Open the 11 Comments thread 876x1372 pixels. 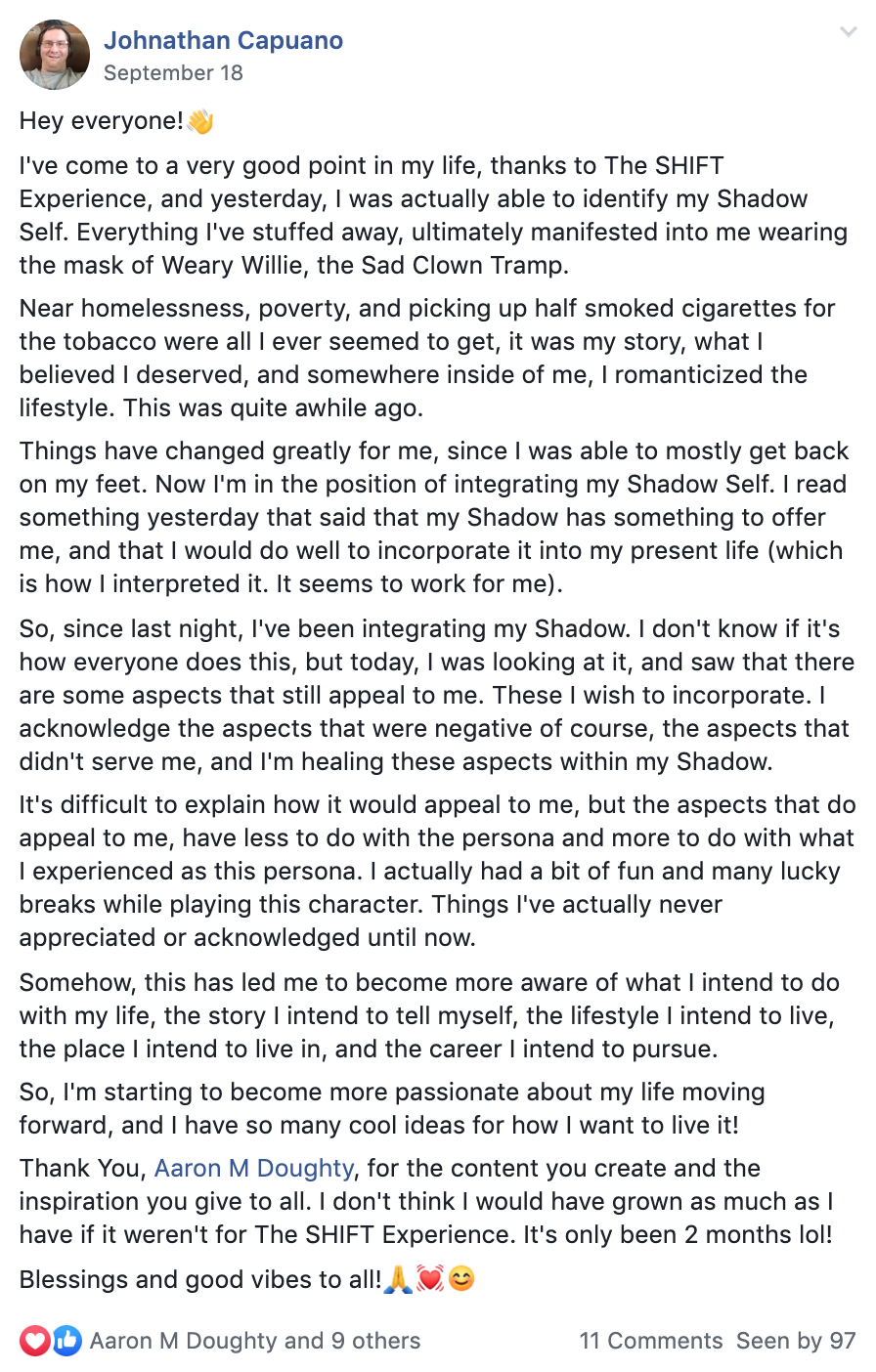click(651, 1341)
